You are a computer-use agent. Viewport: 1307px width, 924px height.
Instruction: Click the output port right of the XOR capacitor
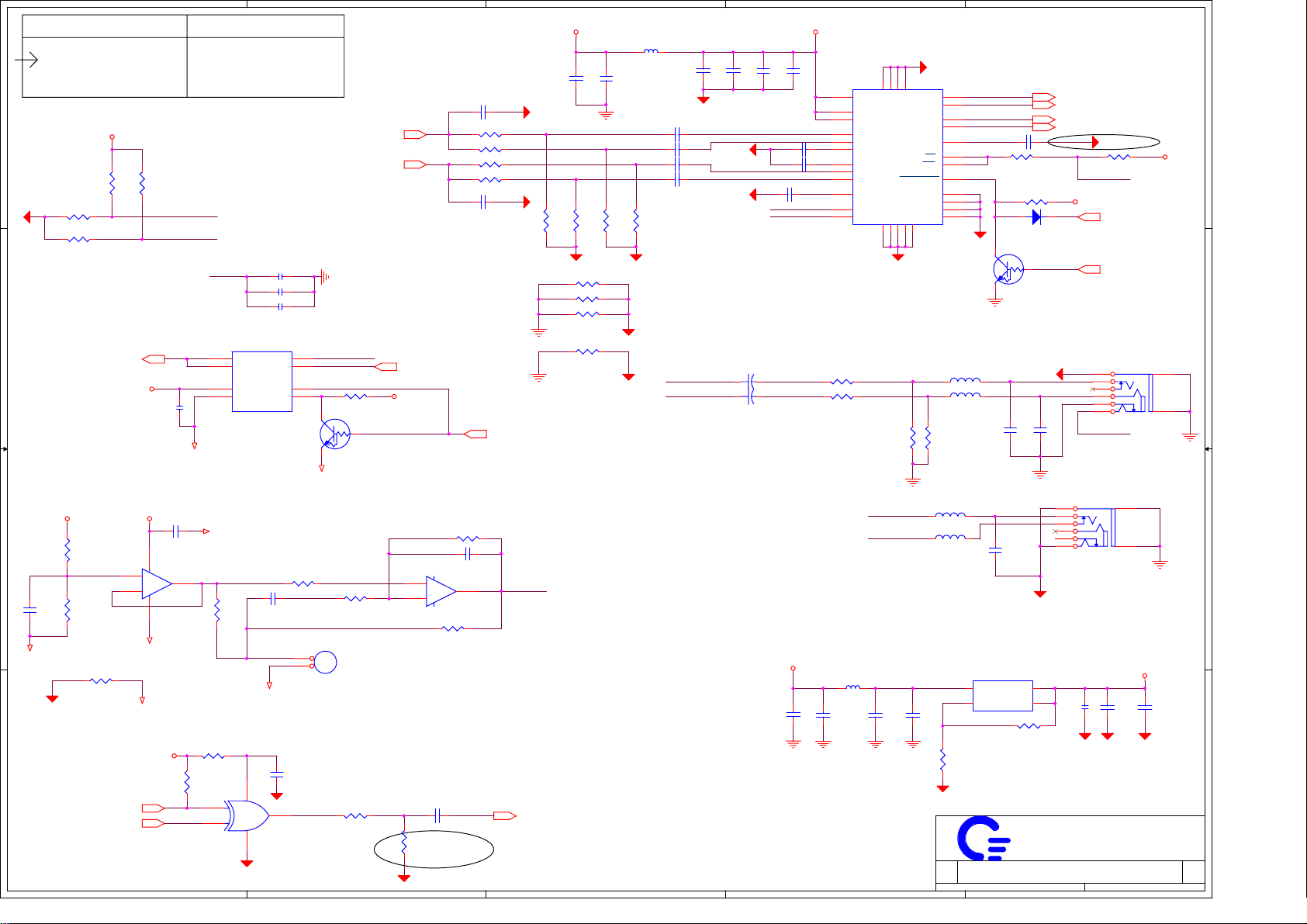(505, 815)
